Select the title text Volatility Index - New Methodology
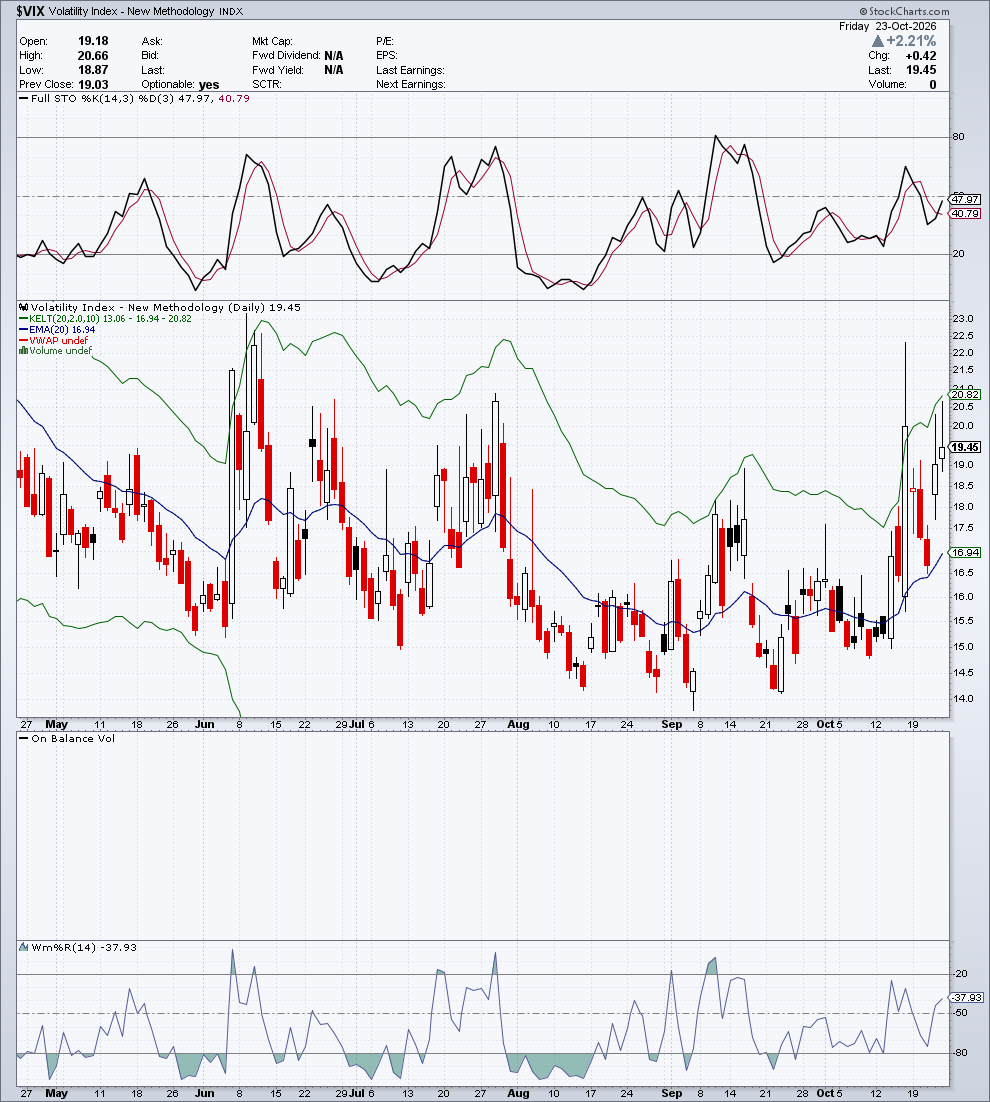Screen dimensions: 990x1102 [131, 11]
